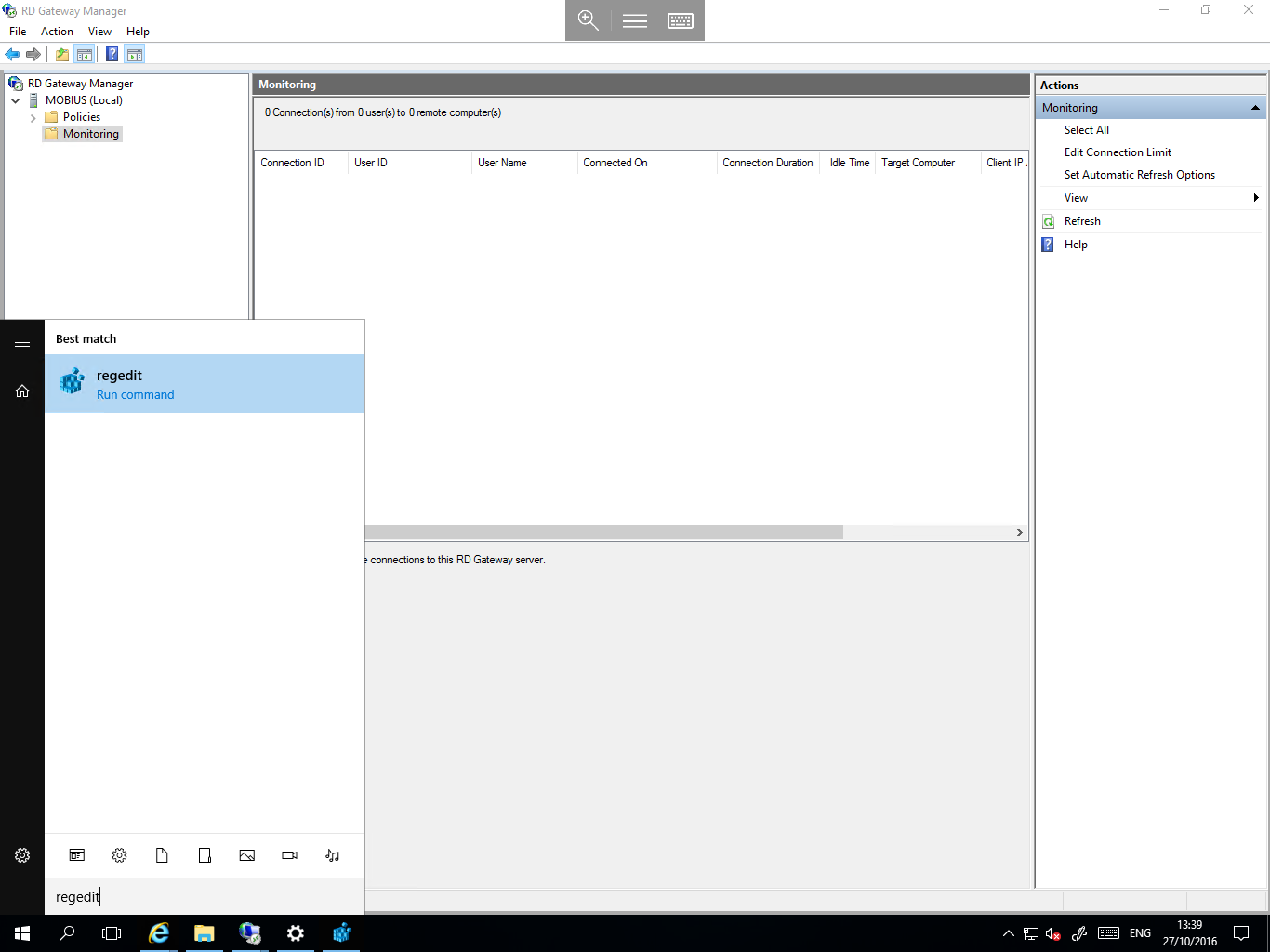
Task: Open the Help menu in menu bar
Action: [x=137, y=31]
